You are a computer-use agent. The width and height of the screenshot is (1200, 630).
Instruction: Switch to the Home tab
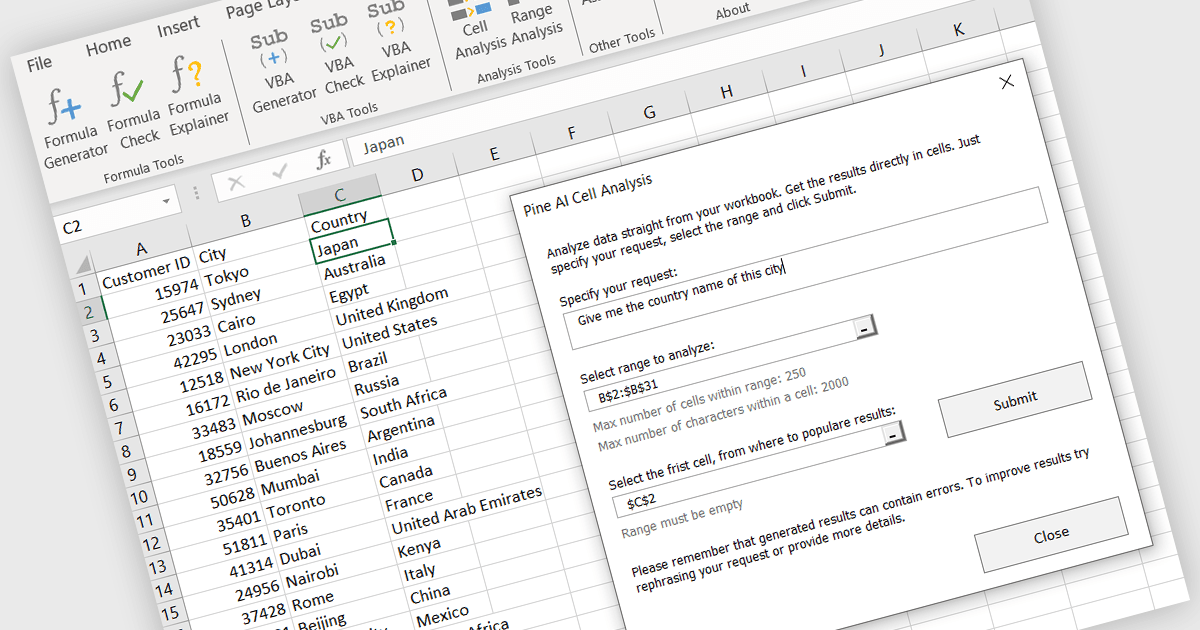pyautogui.click(x=107, y=45)
